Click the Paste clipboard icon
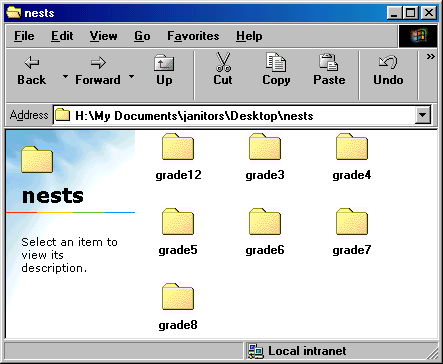Viewport: 443px width, 364px height. coord(329,62)
